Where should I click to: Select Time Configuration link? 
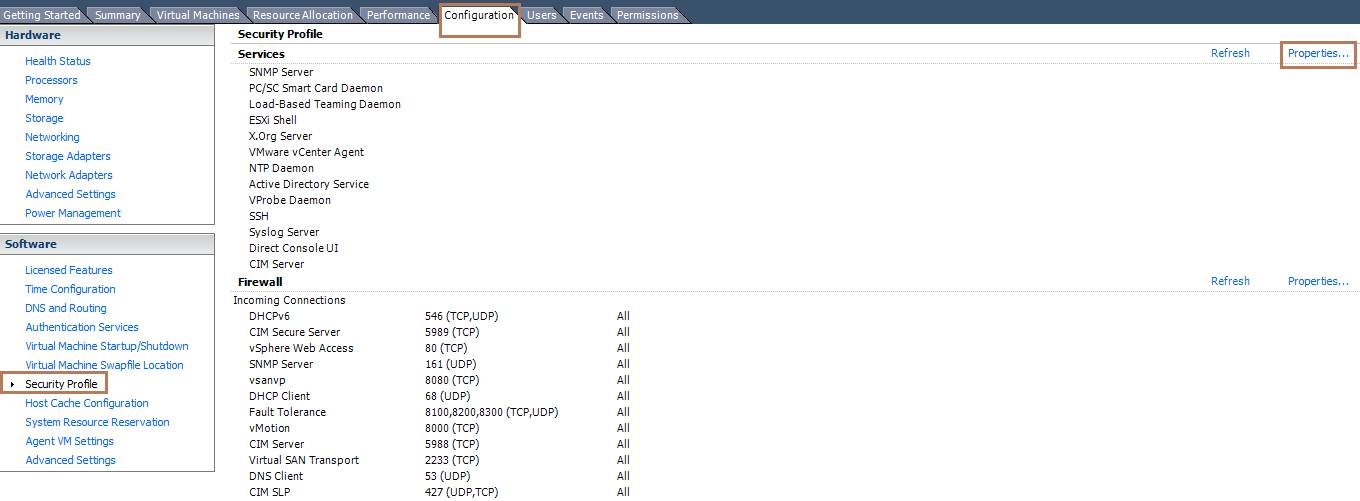pyautogui.click(x=70, y=289)
